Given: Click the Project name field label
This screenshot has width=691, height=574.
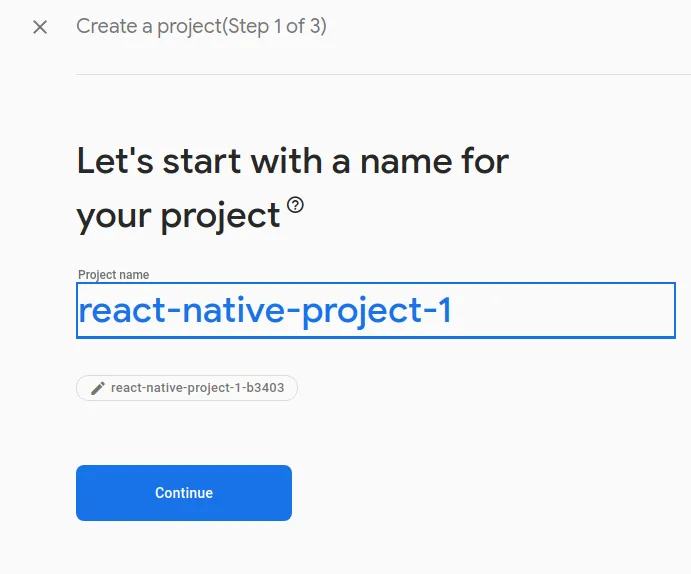Looking at the screenshot, I should tap(114, 275).
